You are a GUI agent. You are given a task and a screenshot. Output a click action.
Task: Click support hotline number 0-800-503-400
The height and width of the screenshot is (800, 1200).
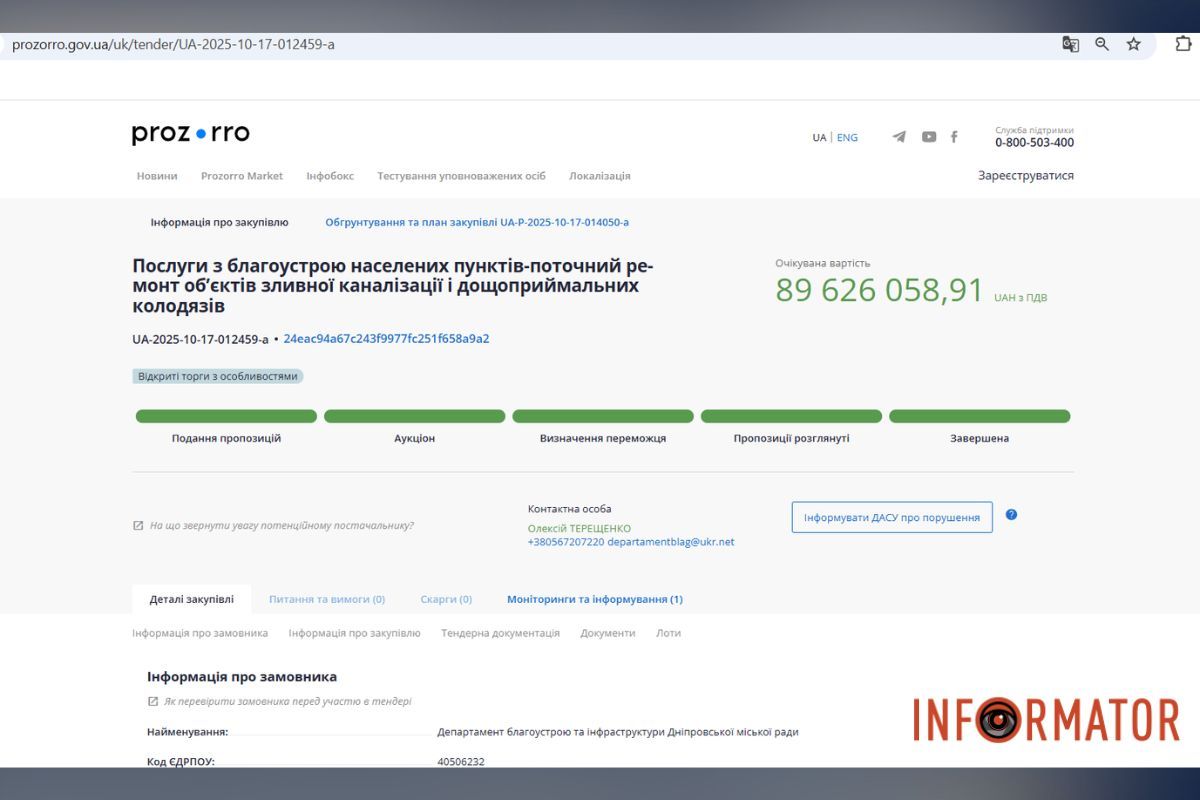pos(1034,143)
